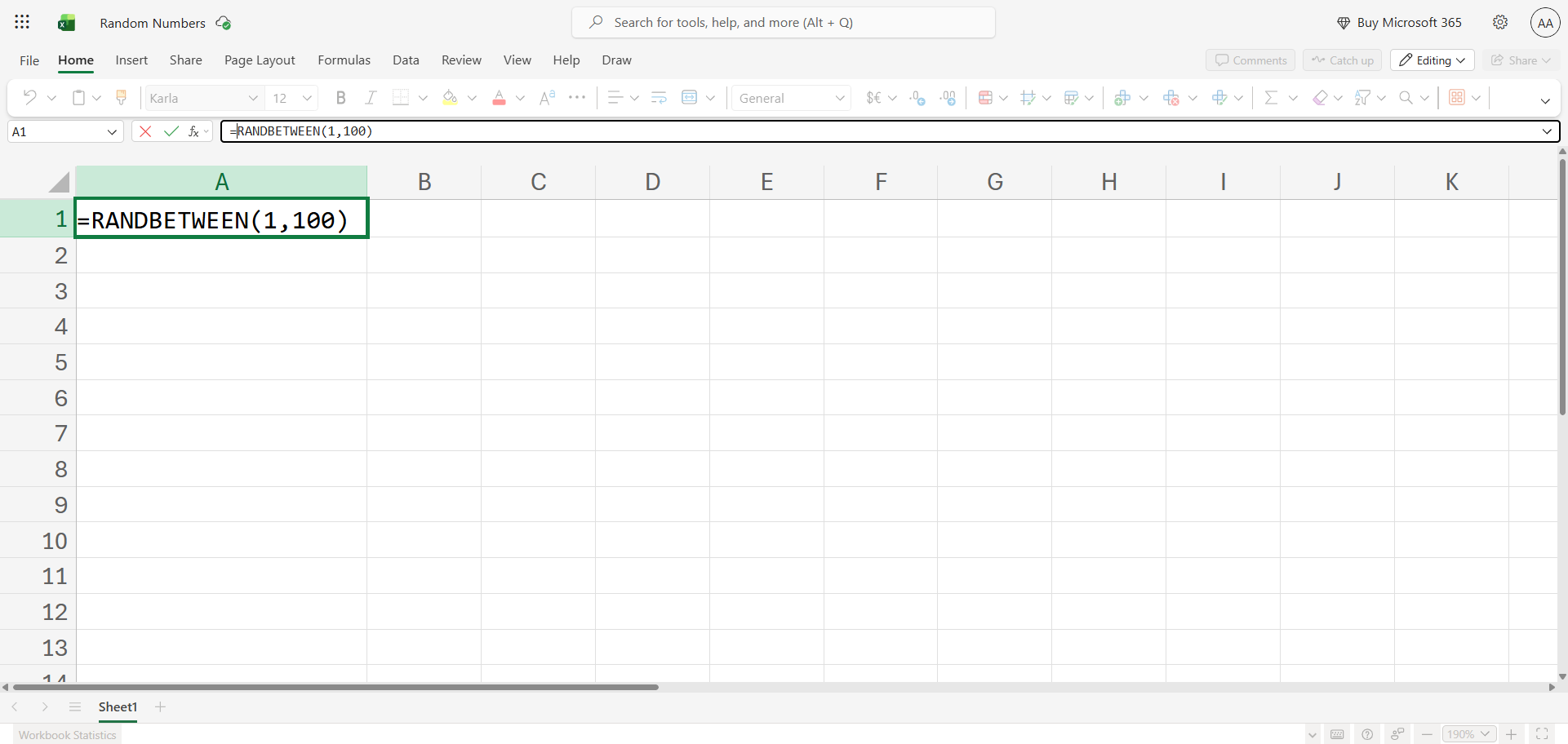
Task: Open the app launcher grid
Action: pyautogui.click(x=22, y=22)
